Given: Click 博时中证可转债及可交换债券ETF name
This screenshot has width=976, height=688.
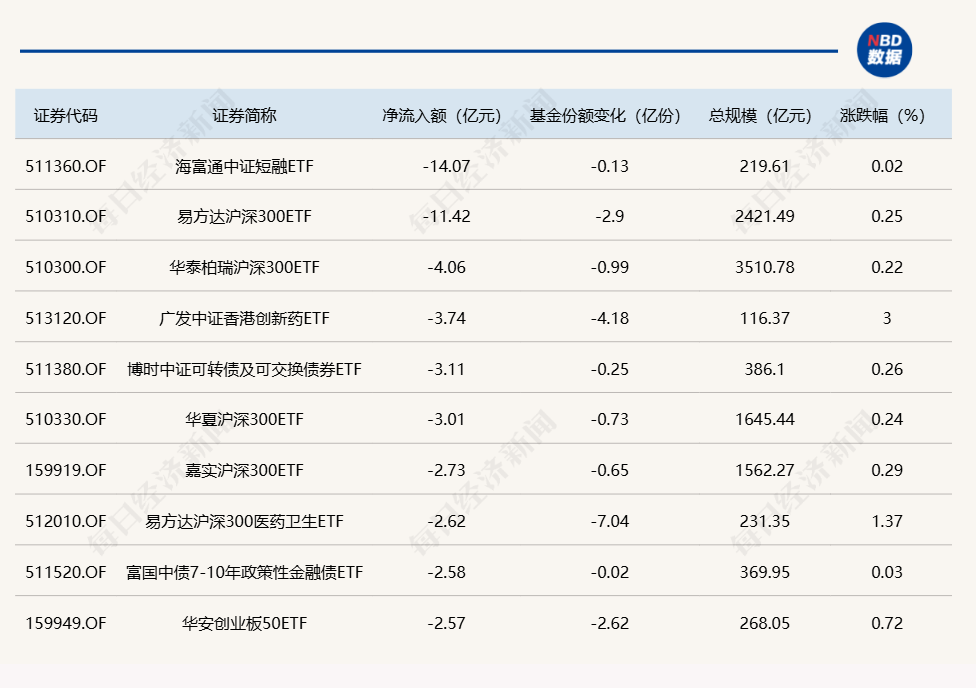Looking at the screenshot, I should [x=244, y=370].
